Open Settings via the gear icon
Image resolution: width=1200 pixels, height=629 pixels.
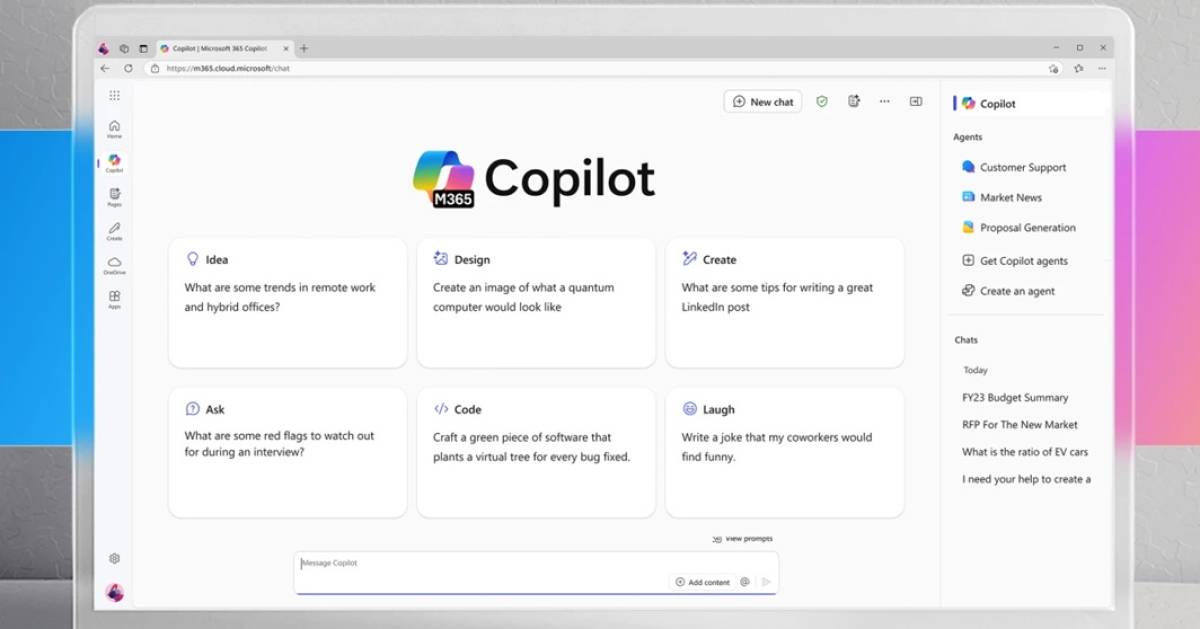[x=114, y=558]
